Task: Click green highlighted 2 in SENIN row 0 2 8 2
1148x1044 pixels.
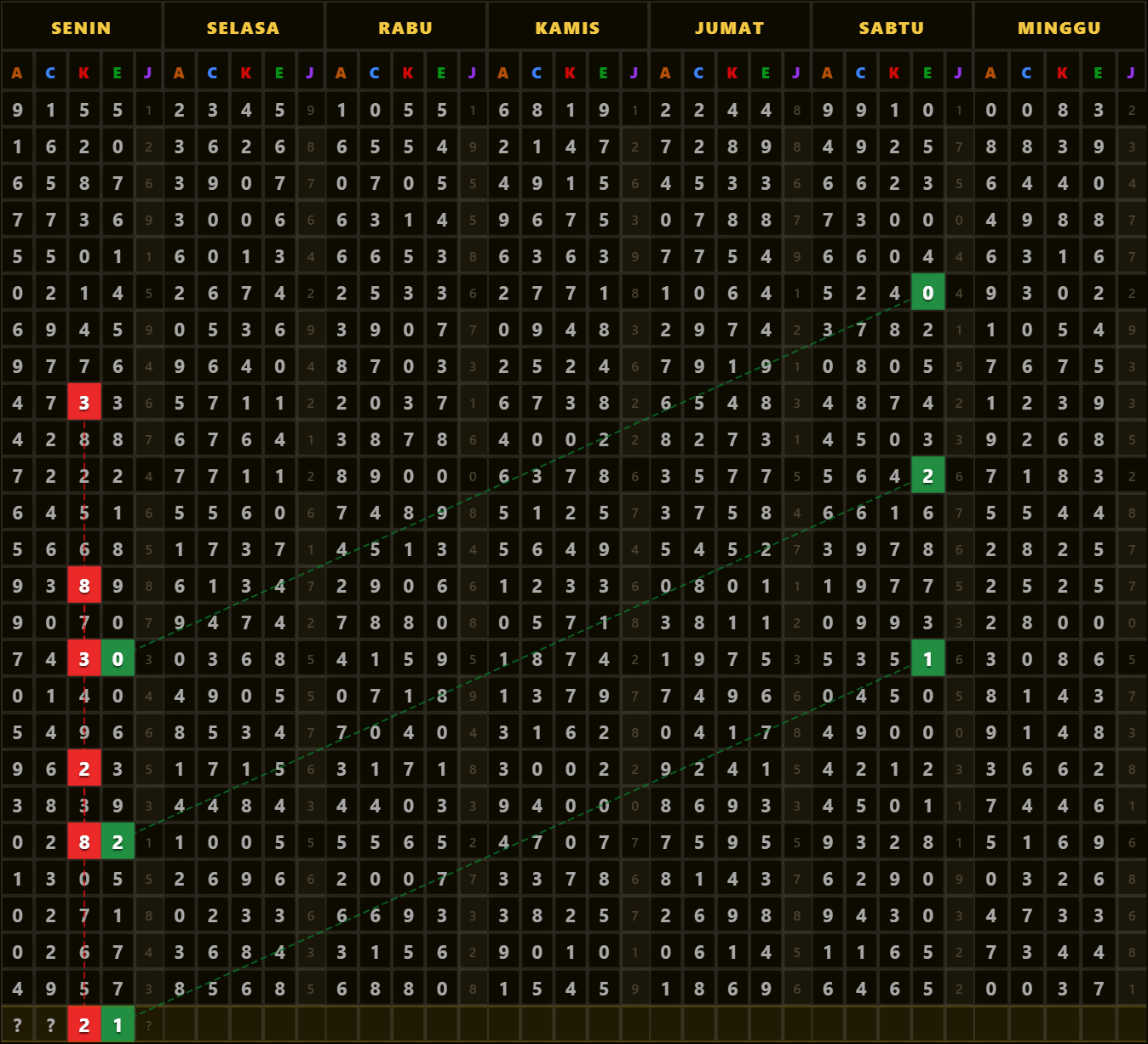Action: click(118, 842)
